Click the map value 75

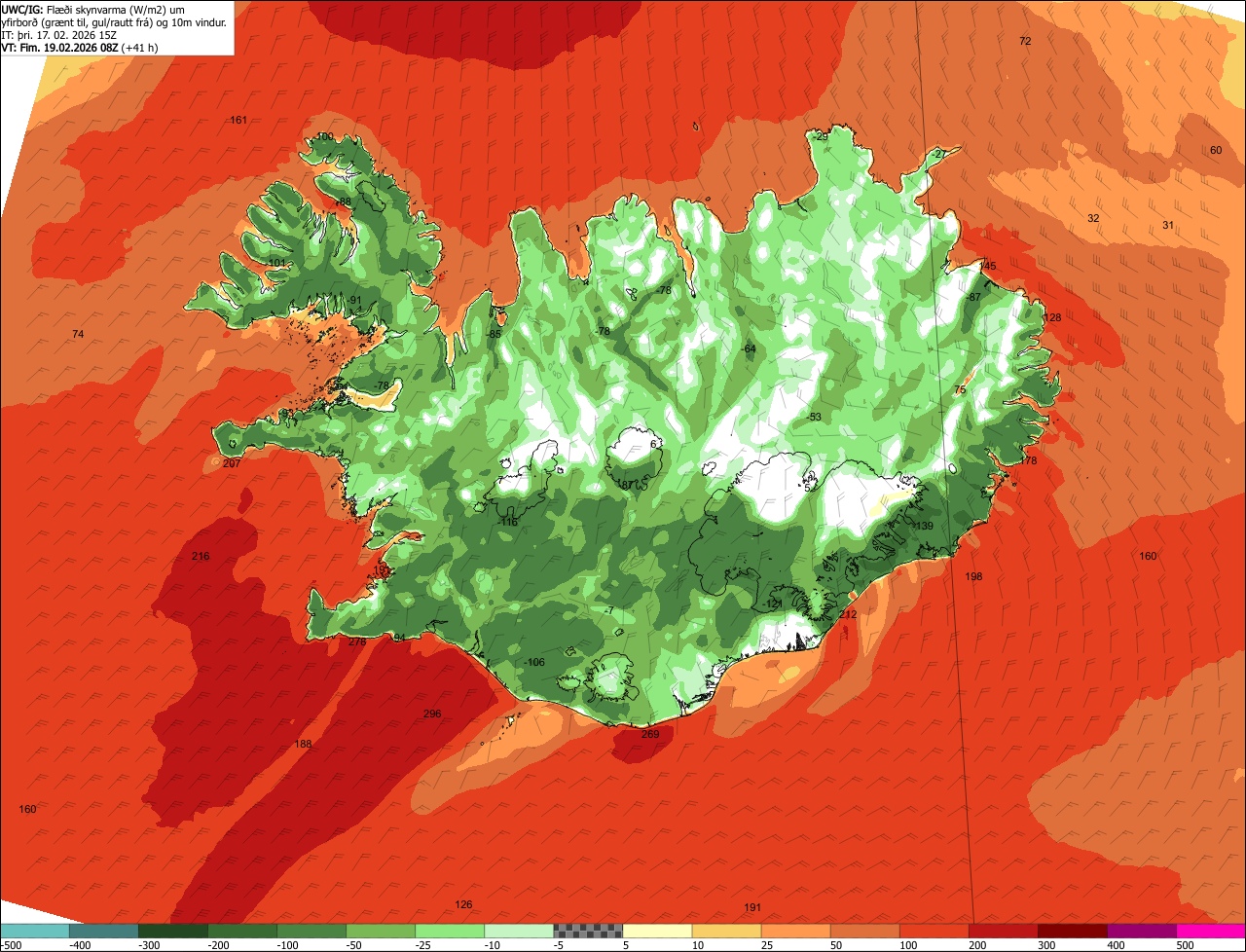[x=960, y=389]
